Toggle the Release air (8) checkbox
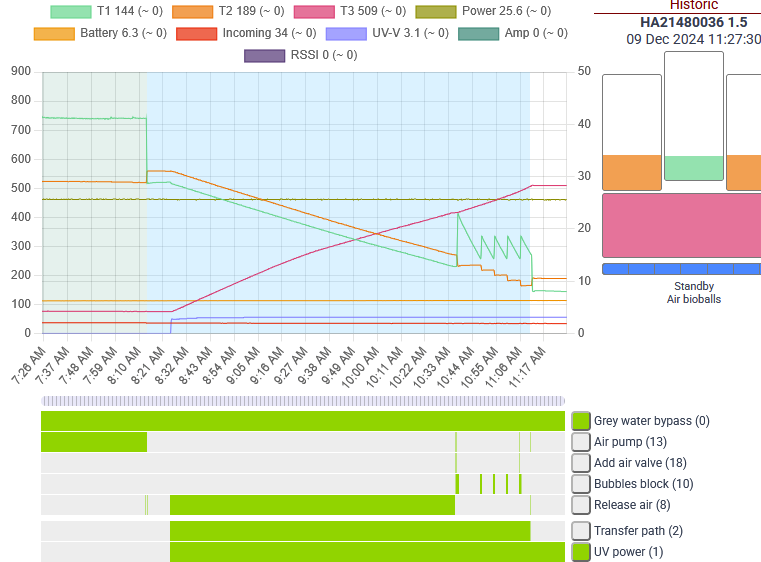This screenshot has width=761, height=562. (581, 505)
